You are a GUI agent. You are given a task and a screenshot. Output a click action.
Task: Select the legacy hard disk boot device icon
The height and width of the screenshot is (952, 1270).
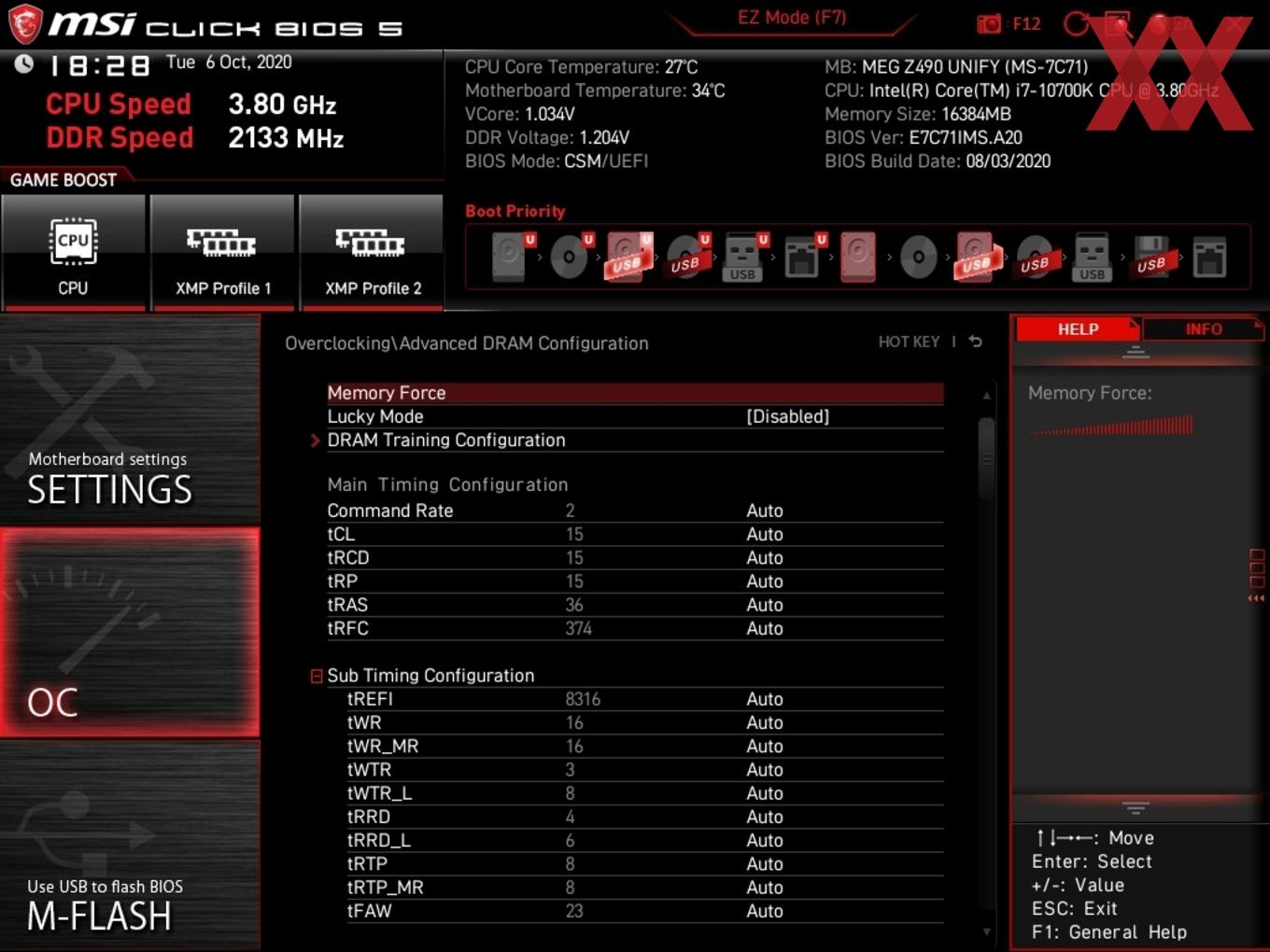pyautogui.click(x=858, y=257)
